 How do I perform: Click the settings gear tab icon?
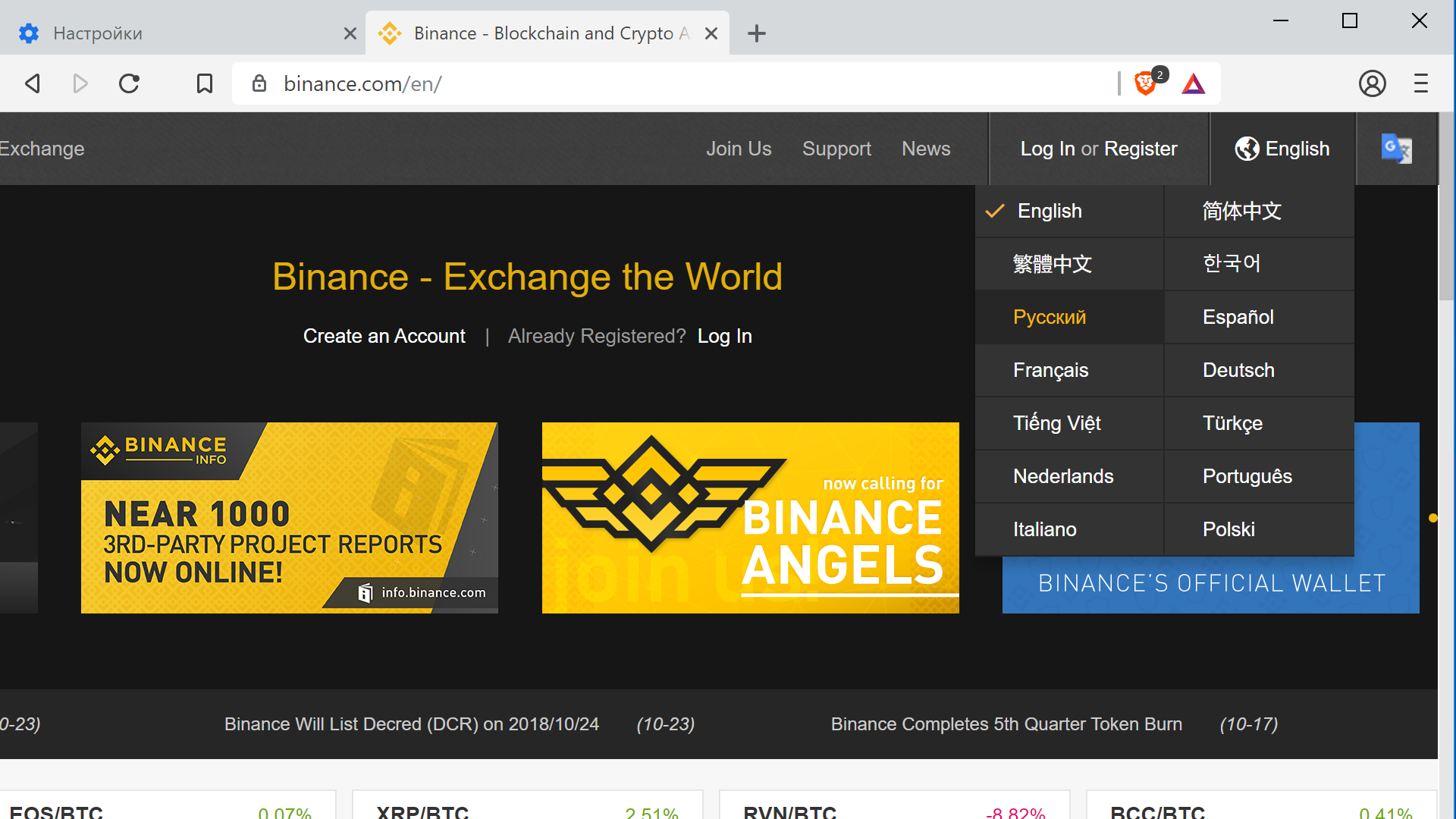tap(29, 33)
